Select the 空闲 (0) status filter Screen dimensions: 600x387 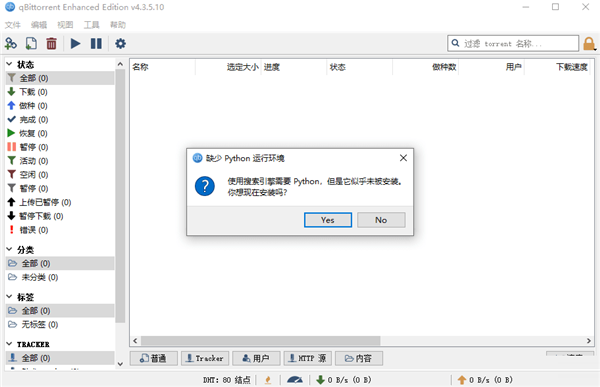[60, 175]
